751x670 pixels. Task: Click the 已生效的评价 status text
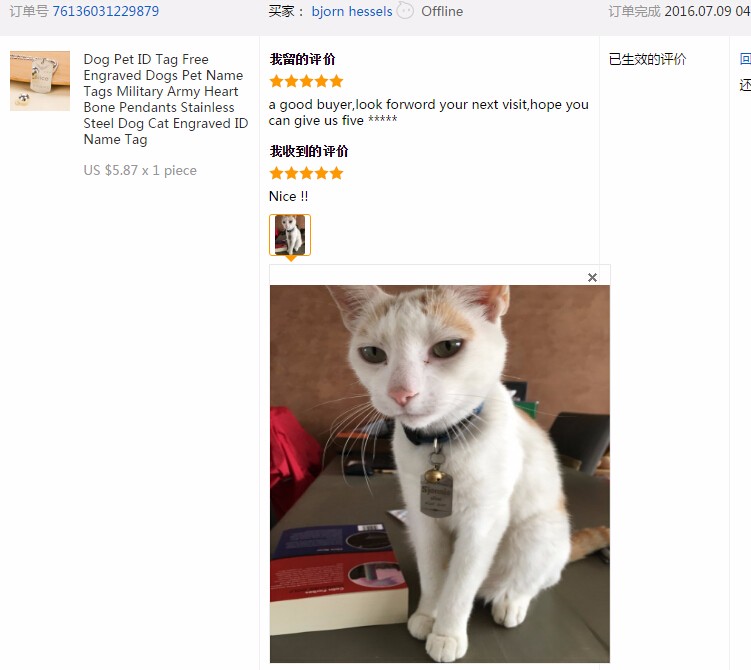pos(647,59)
